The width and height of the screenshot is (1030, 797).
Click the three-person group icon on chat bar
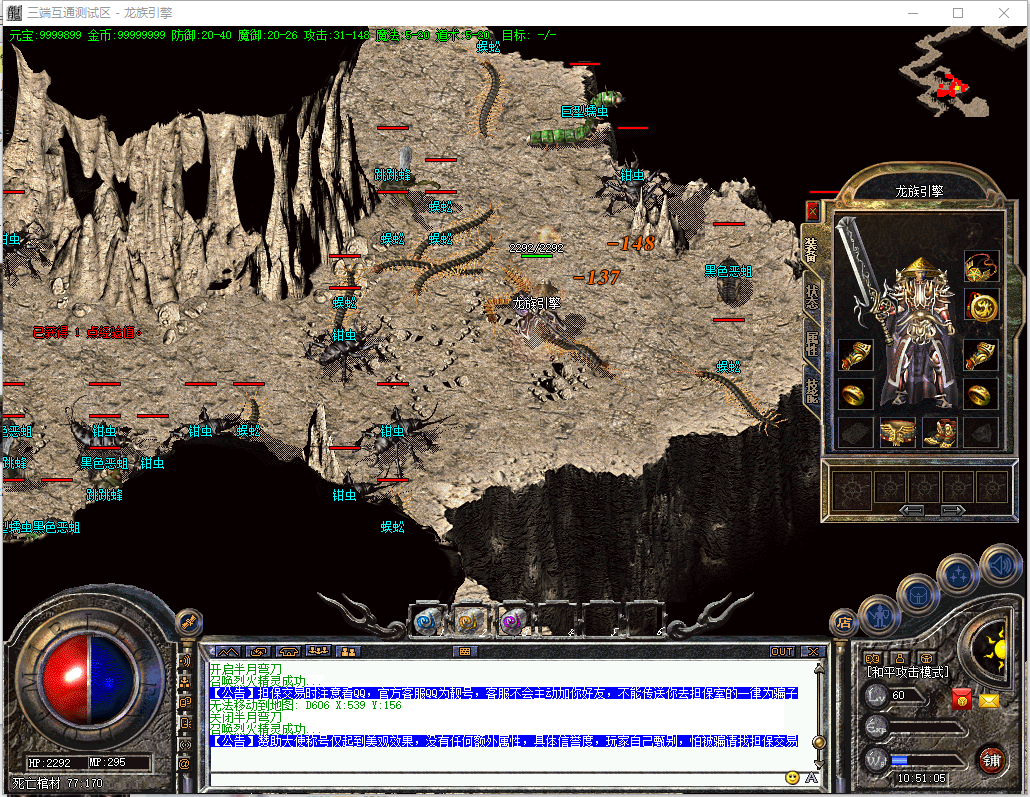[319, 651]
